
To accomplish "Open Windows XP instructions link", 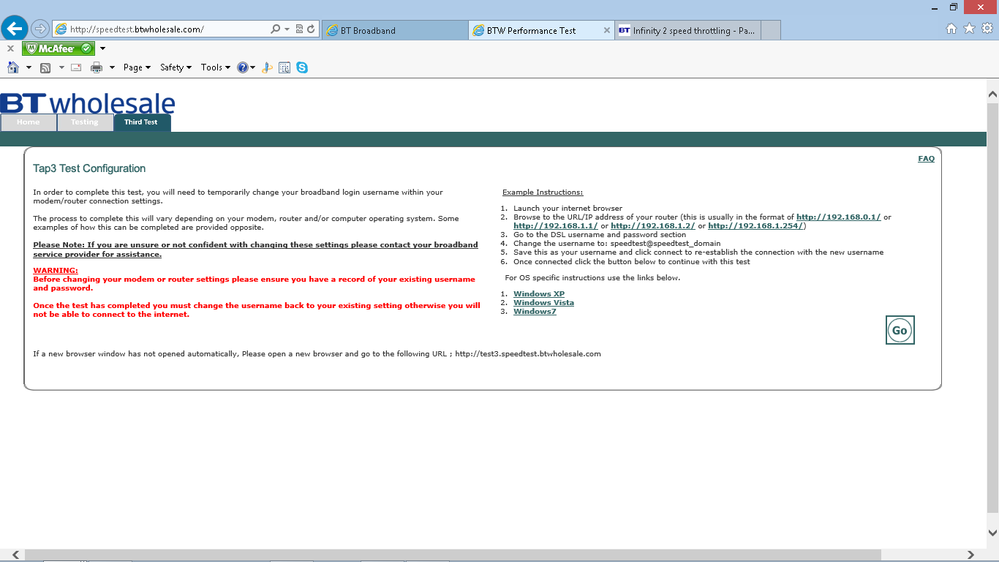I will pos(539,294).
